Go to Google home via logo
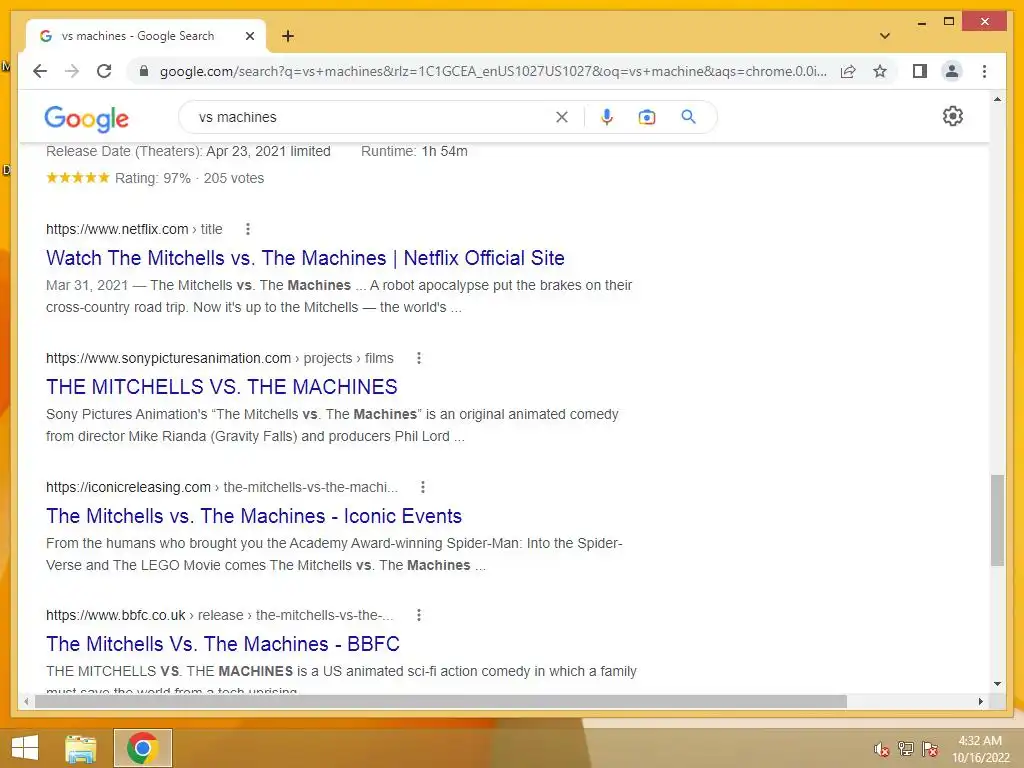Image resolution: width=1024 pixels, height=768 pixels. (87, 118)
